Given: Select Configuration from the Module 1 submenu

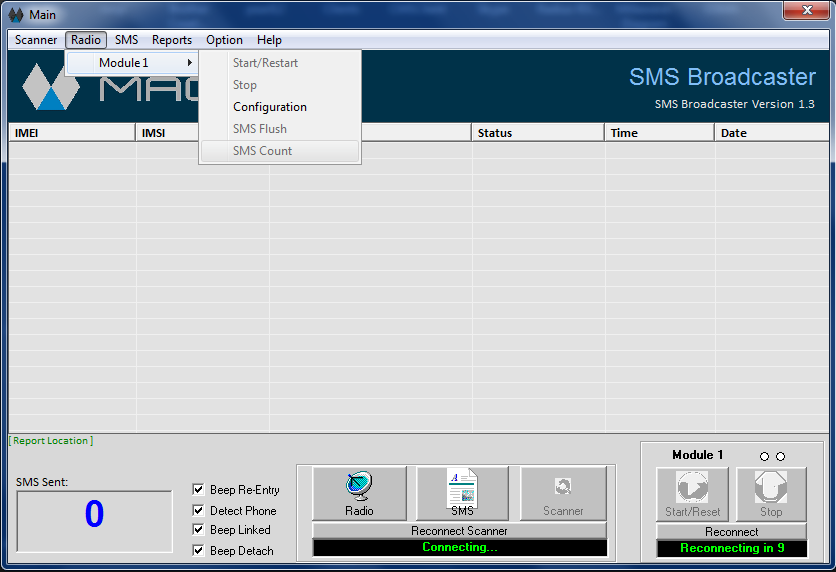Looking at the screenshot, I should pyautogui.click(x=270, y=107).
